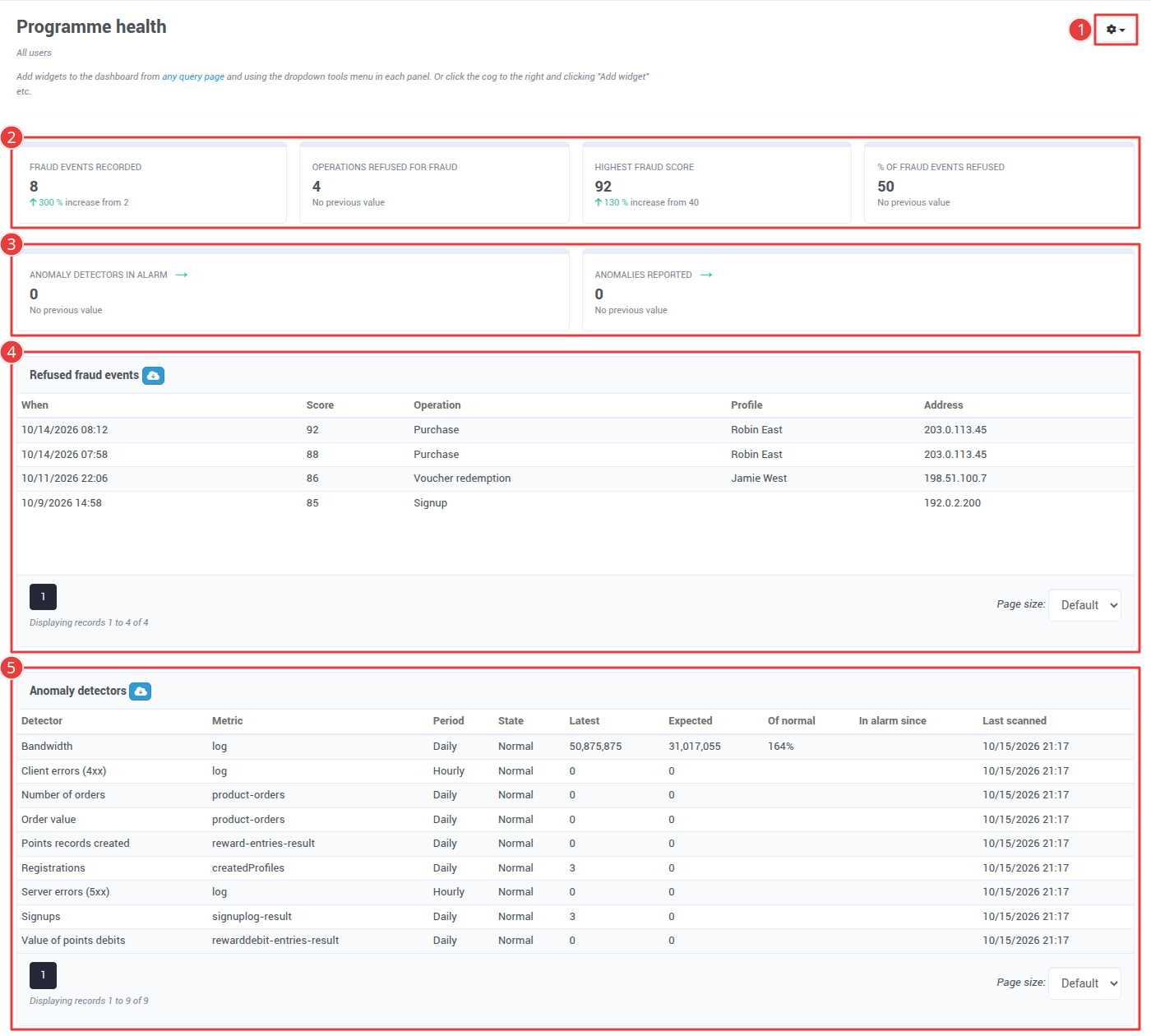Select the 'Voucher redemption' operation cell
The height and width of the screenshot is (1036, 1151).
coord(462,479)
